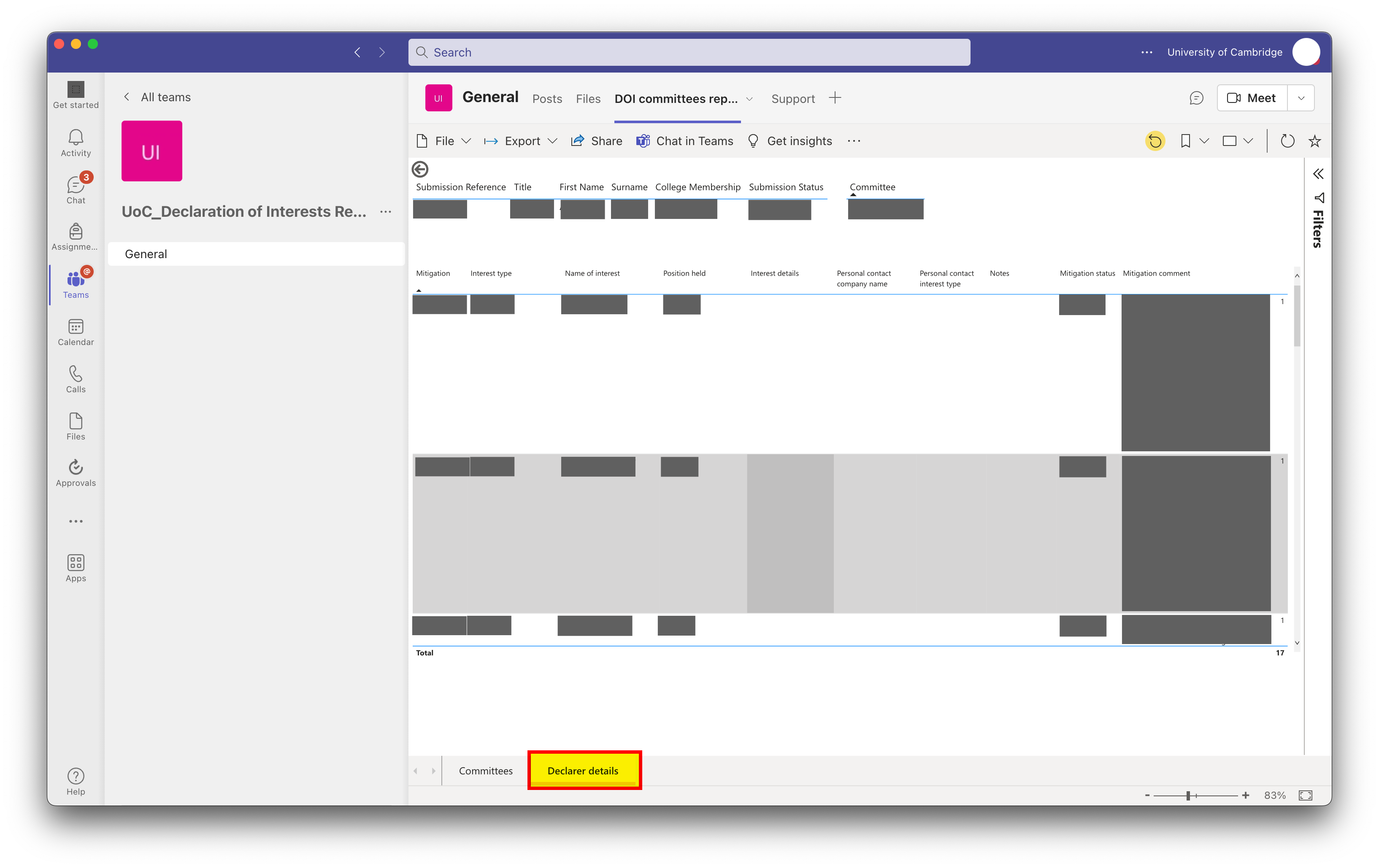Open the Meet options dropdown arrow
This screenshot has width=1379, height=868.
(x=1301, y=98)
